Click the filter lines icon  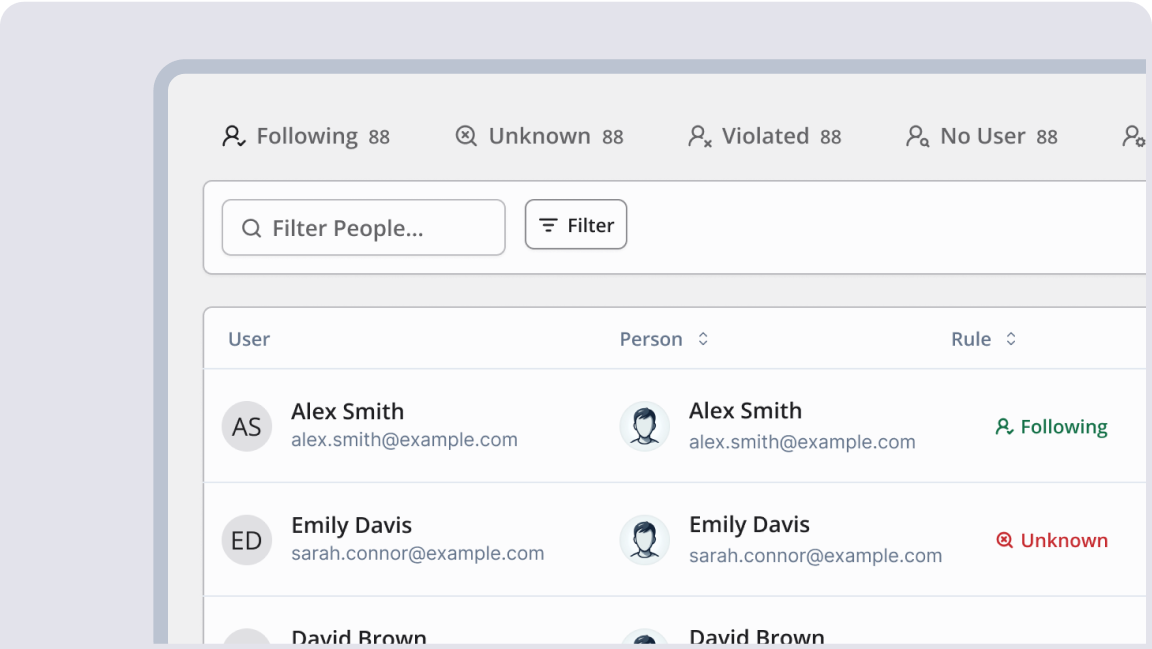(548, 226)
